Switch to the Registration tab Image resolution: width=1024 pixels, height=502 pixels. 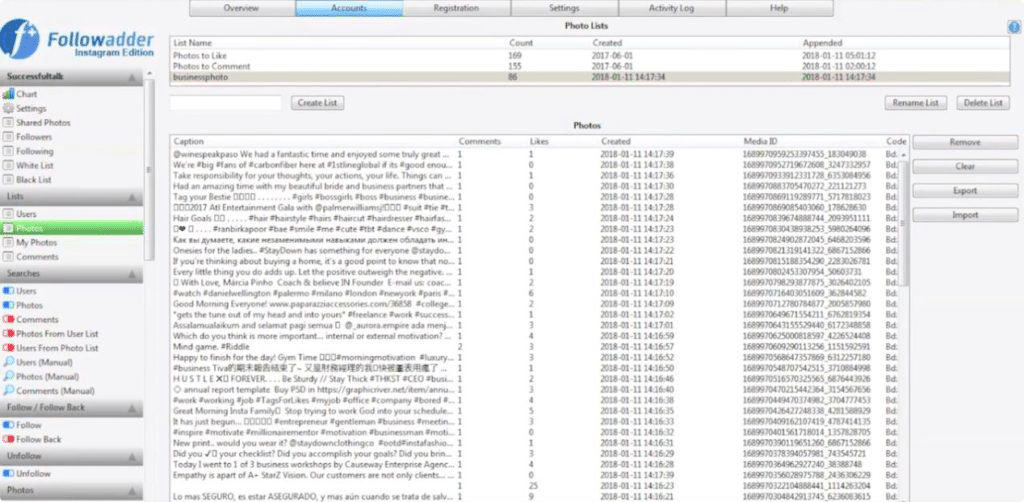point(456,8)
